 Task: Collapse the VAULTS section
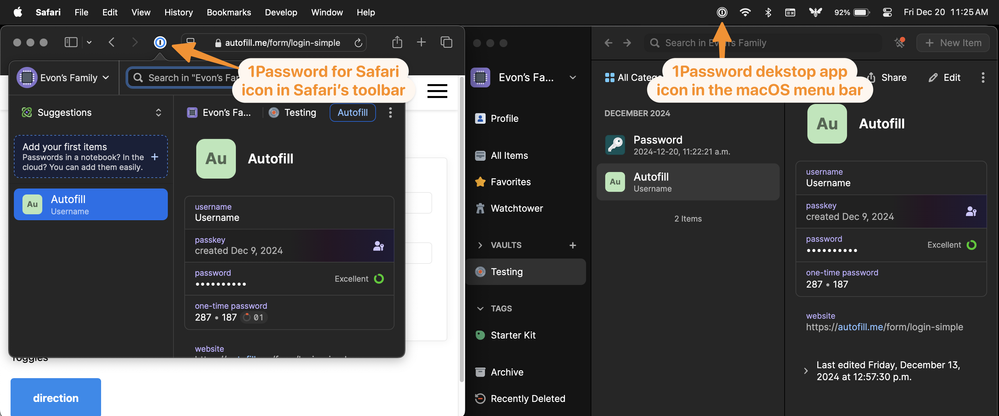[480, 245]
